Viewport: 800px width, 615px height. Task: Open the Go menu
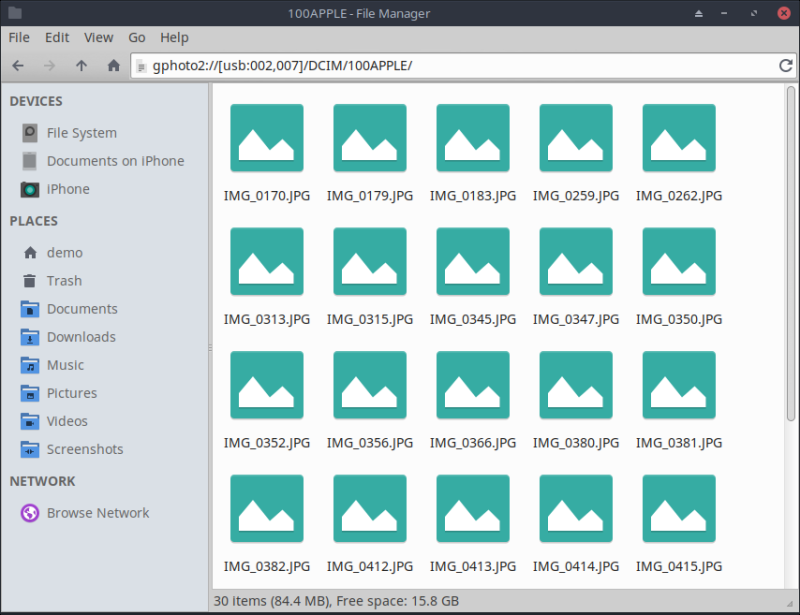point(137,37)
